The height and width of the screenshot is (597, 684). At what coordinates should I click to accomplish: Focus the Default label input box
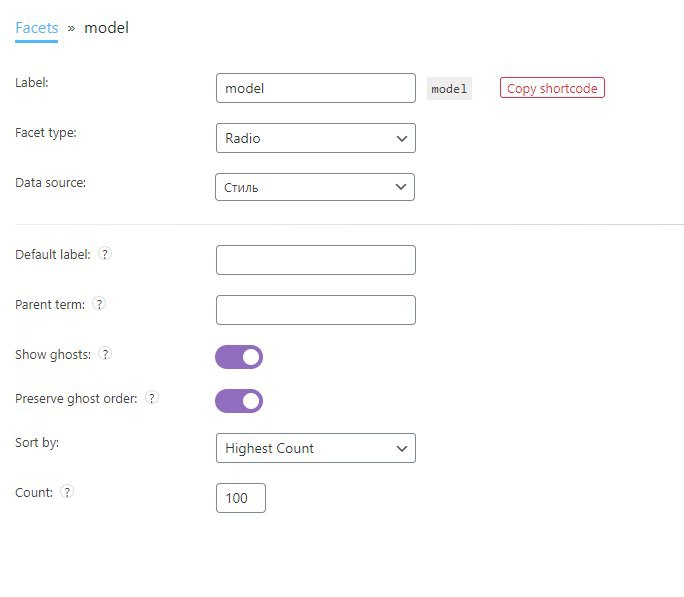click(x=315, y=260)
